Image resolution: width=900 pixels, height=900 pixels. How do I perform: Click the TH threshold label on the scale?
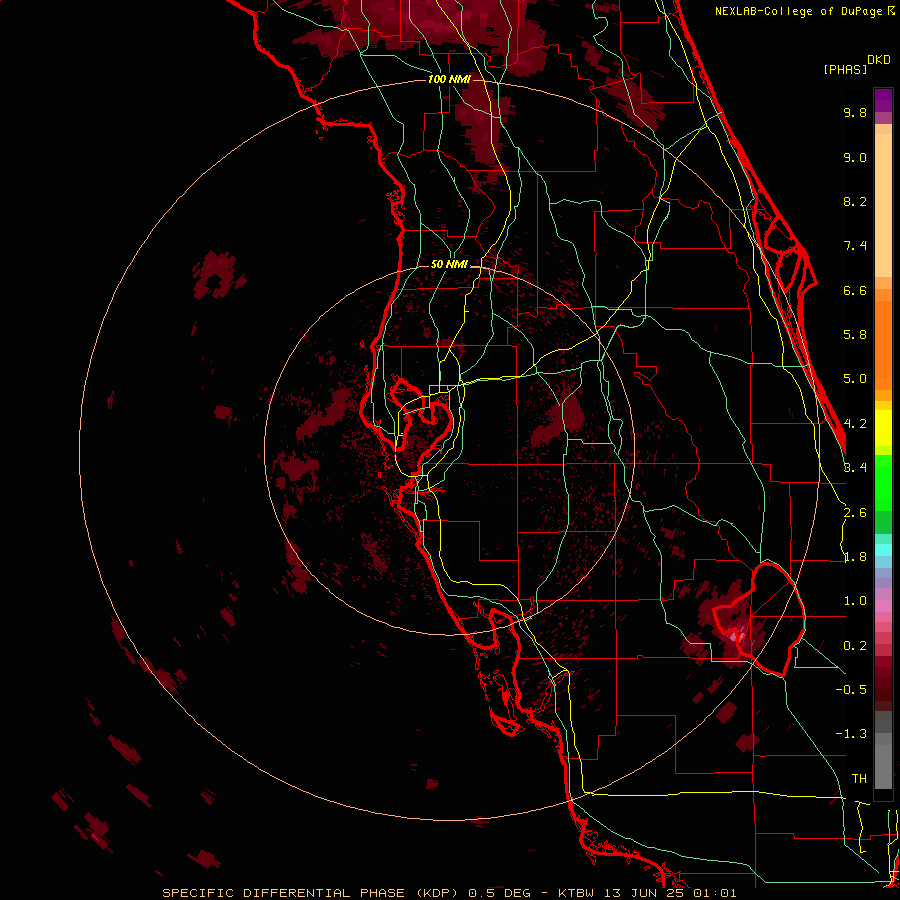(859, 779)
